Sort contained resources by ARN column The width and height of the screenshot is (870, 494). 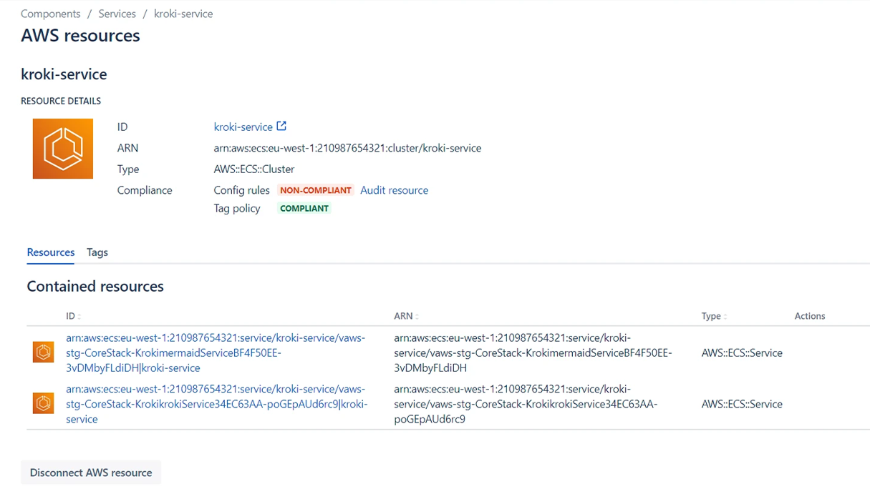pyautogui.click(x=406, y=316)
